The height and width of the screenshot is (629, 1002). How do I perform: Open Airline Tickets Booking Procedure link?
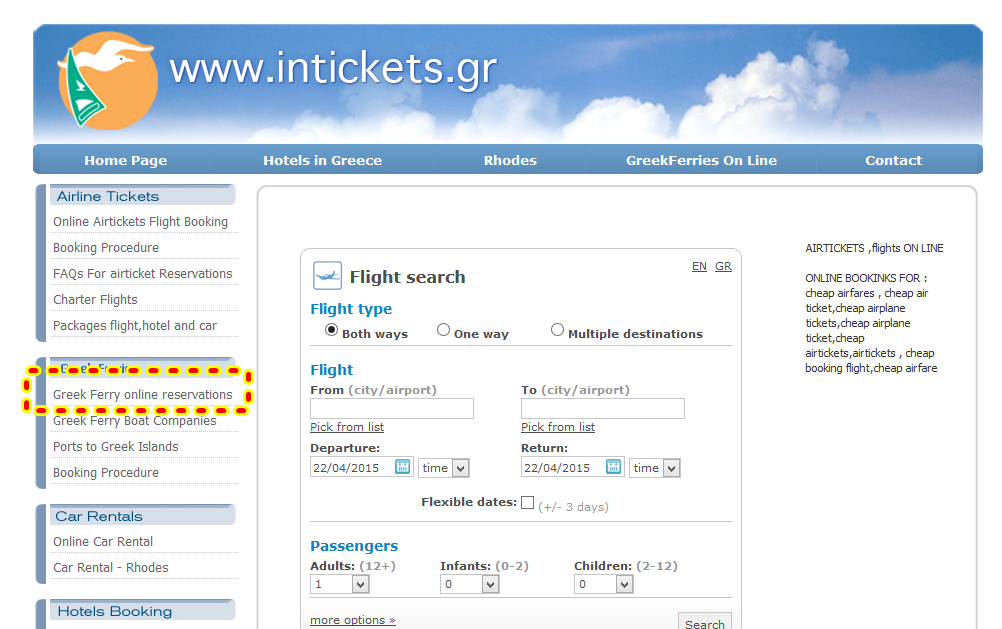pos(106,248)
